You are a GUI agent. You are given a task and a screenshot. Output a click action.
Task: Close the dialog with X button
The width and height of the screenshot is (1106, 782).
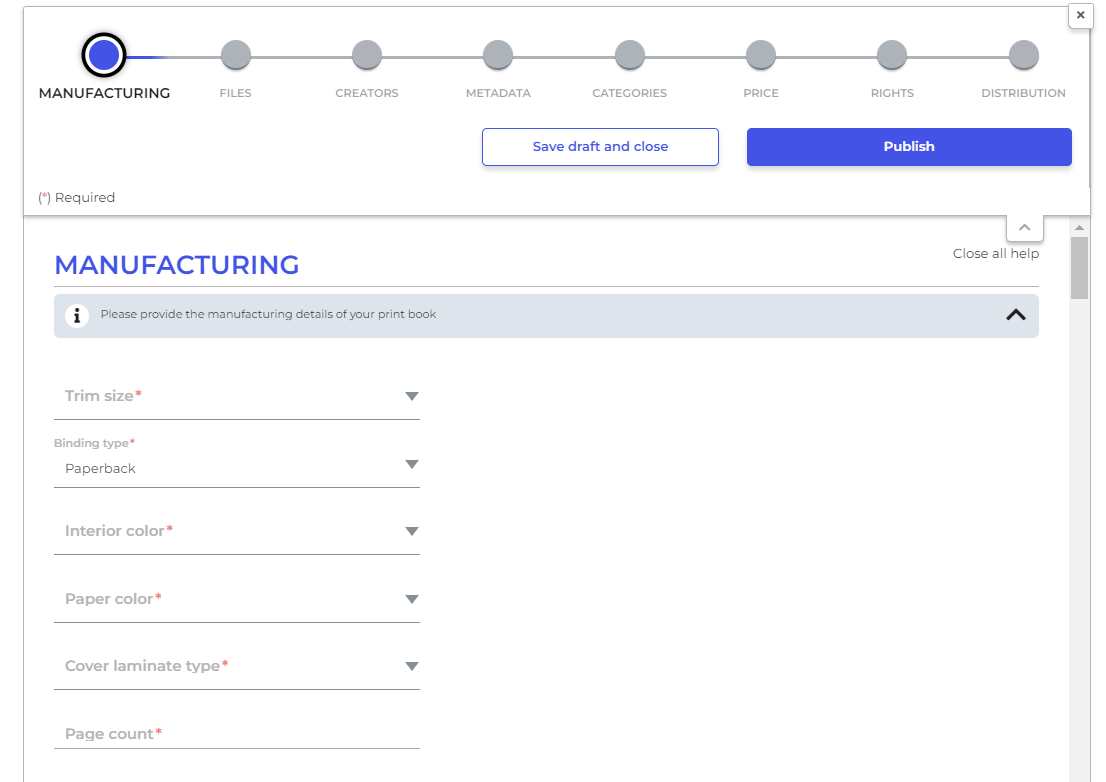pyautogui.click(x=1080, y=15)
